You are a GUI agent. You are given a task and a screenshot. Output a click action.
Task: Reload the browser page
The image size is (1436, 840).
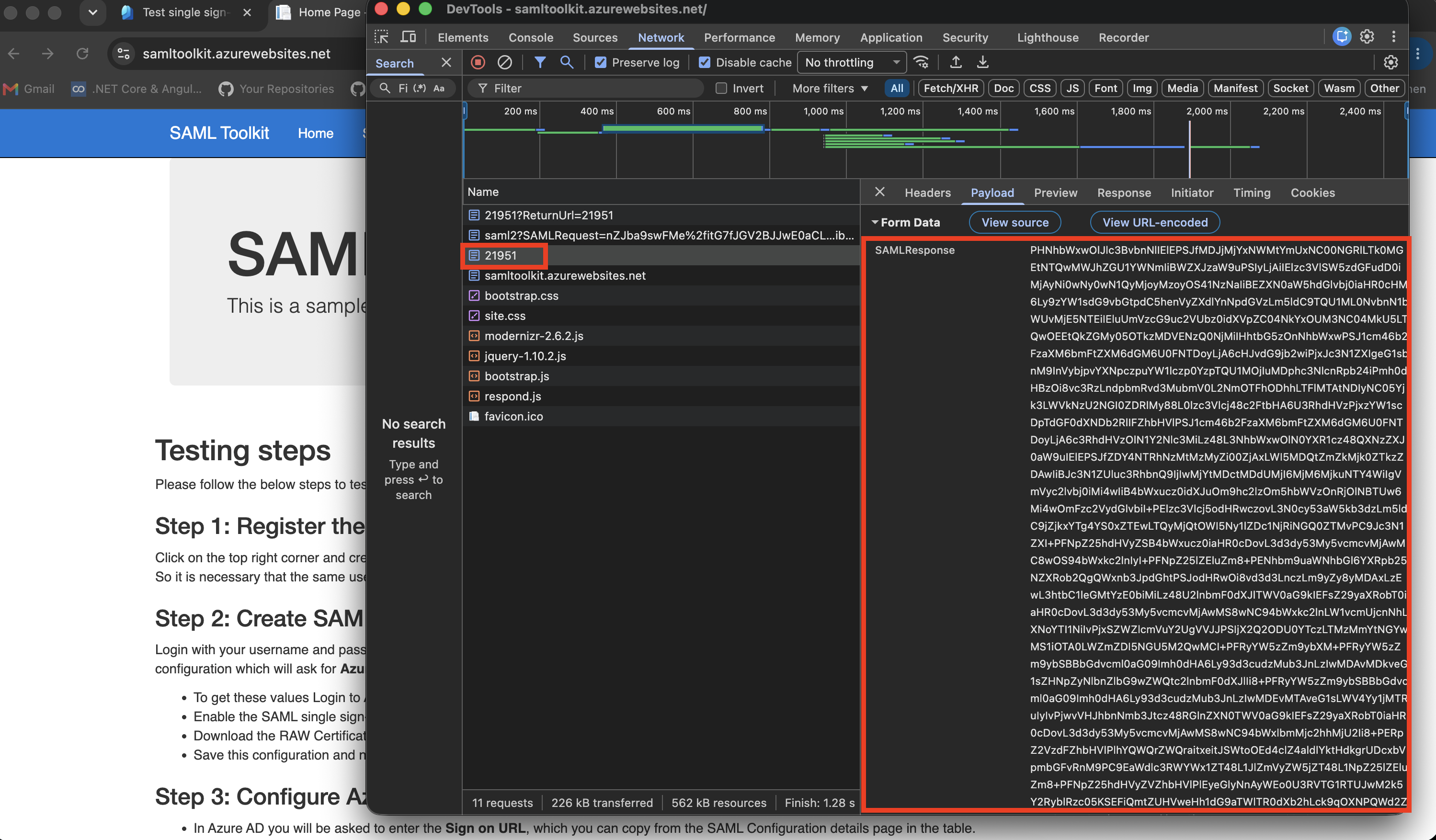coord(82,54)
